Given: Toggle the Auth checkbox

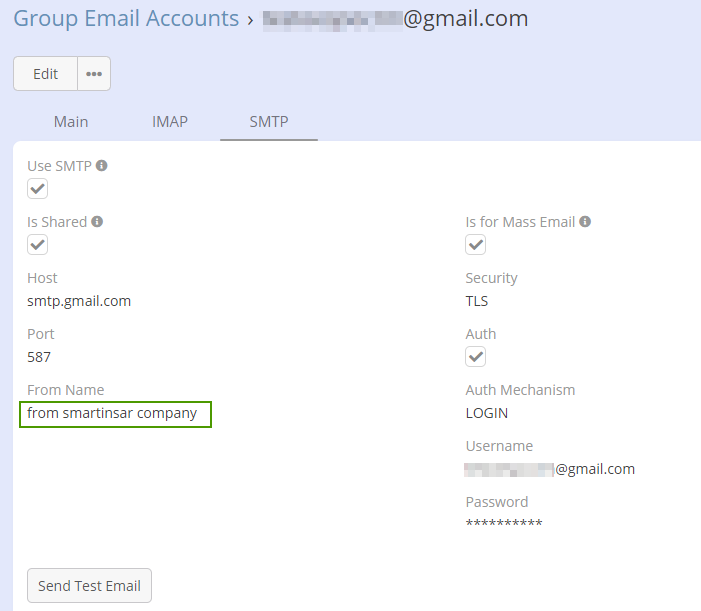Looking at the screenshot, I should coord(476,356).
